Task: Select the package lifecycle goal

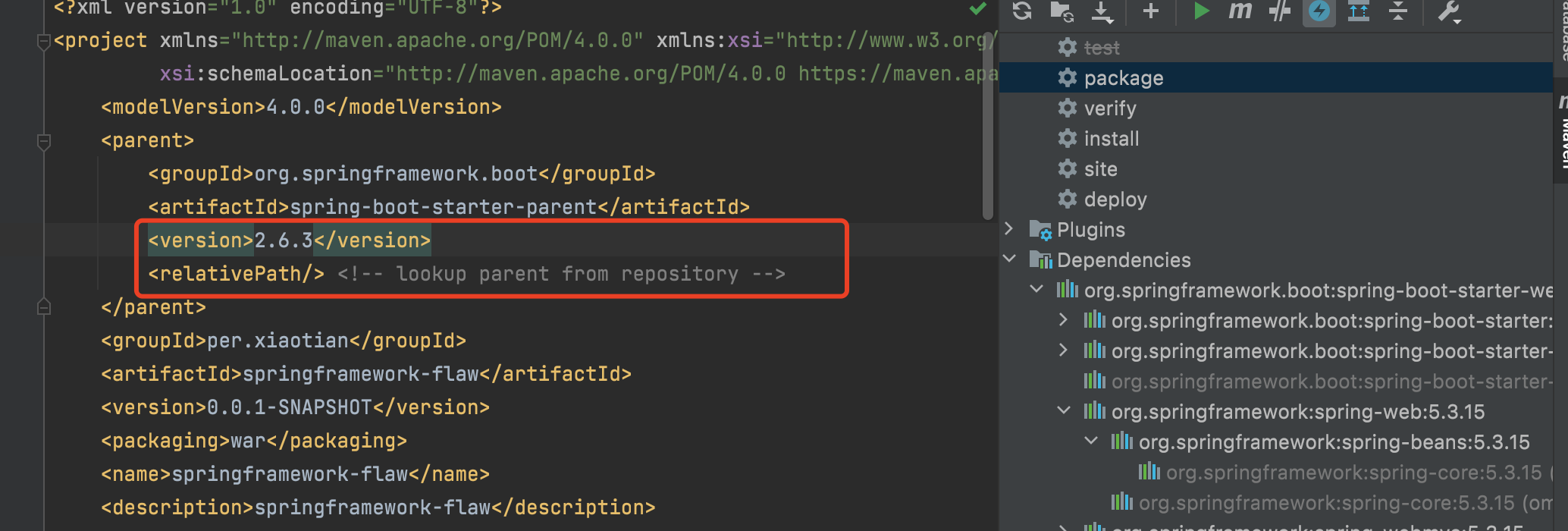Action: [x=1123, y=78]
